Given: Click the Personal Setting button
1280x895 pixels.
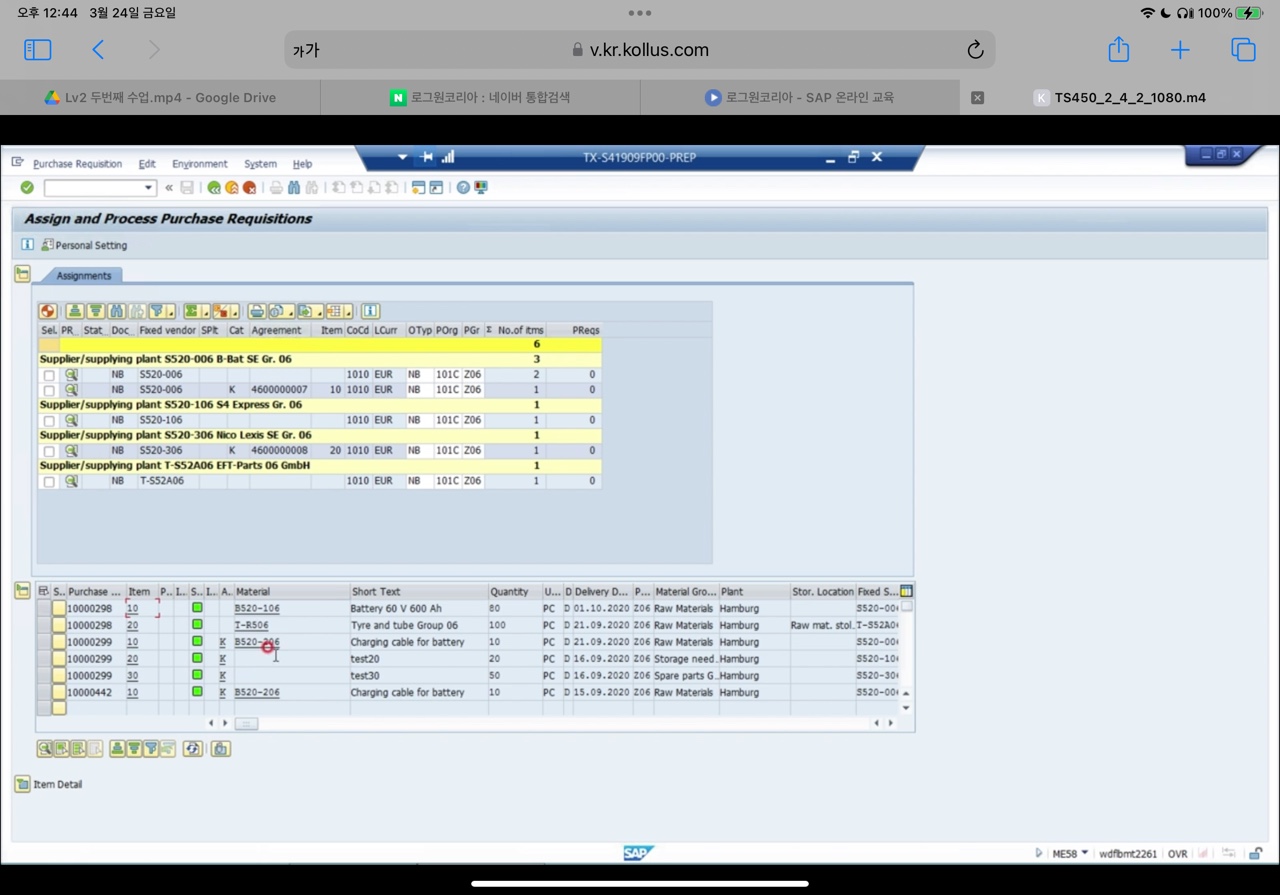Looking at the screenshot, I should pos(84,245).
